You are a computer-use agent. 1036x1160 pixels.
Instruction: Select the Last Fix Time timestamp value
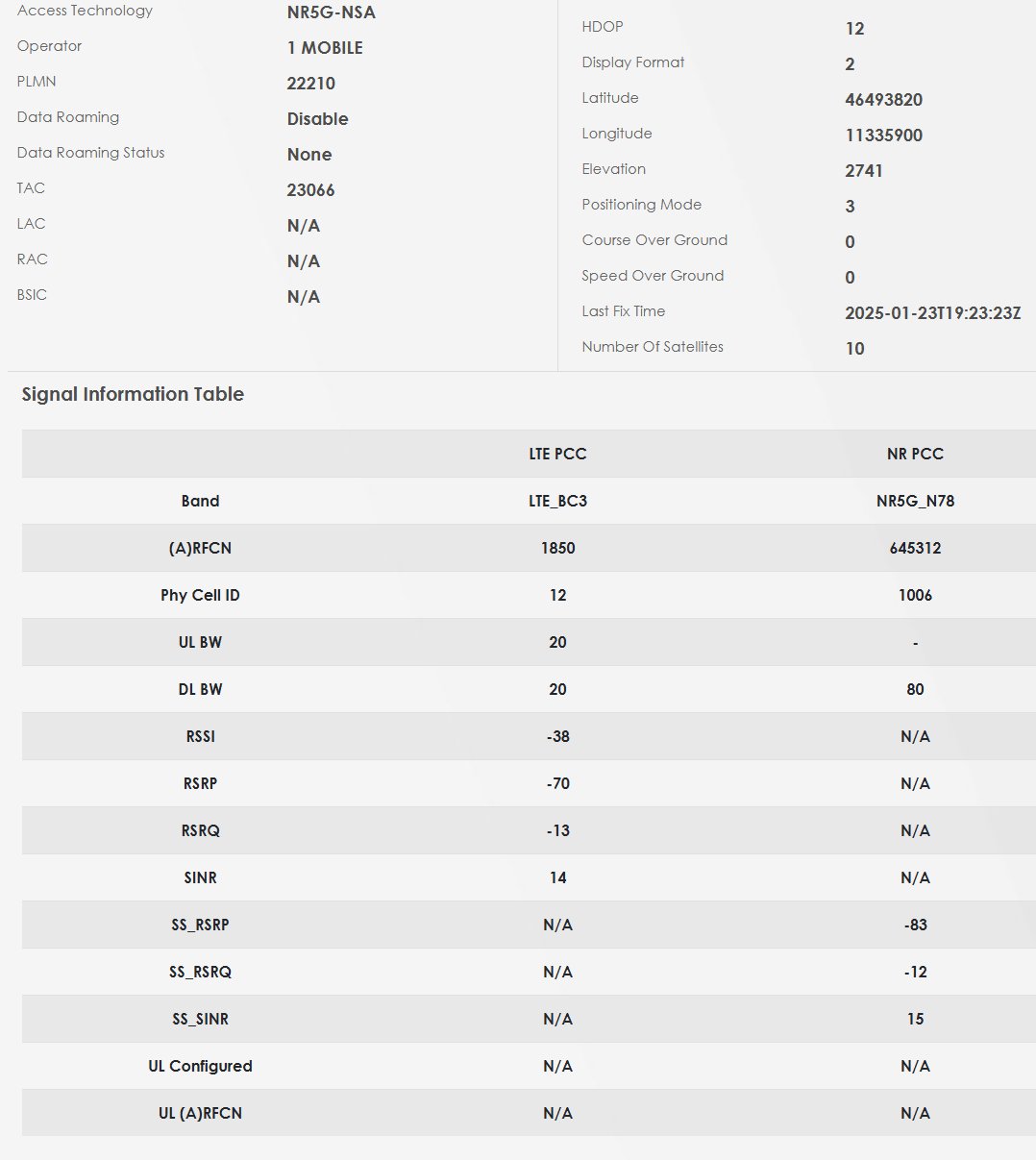pyautogui.click(x=932, y=313)
